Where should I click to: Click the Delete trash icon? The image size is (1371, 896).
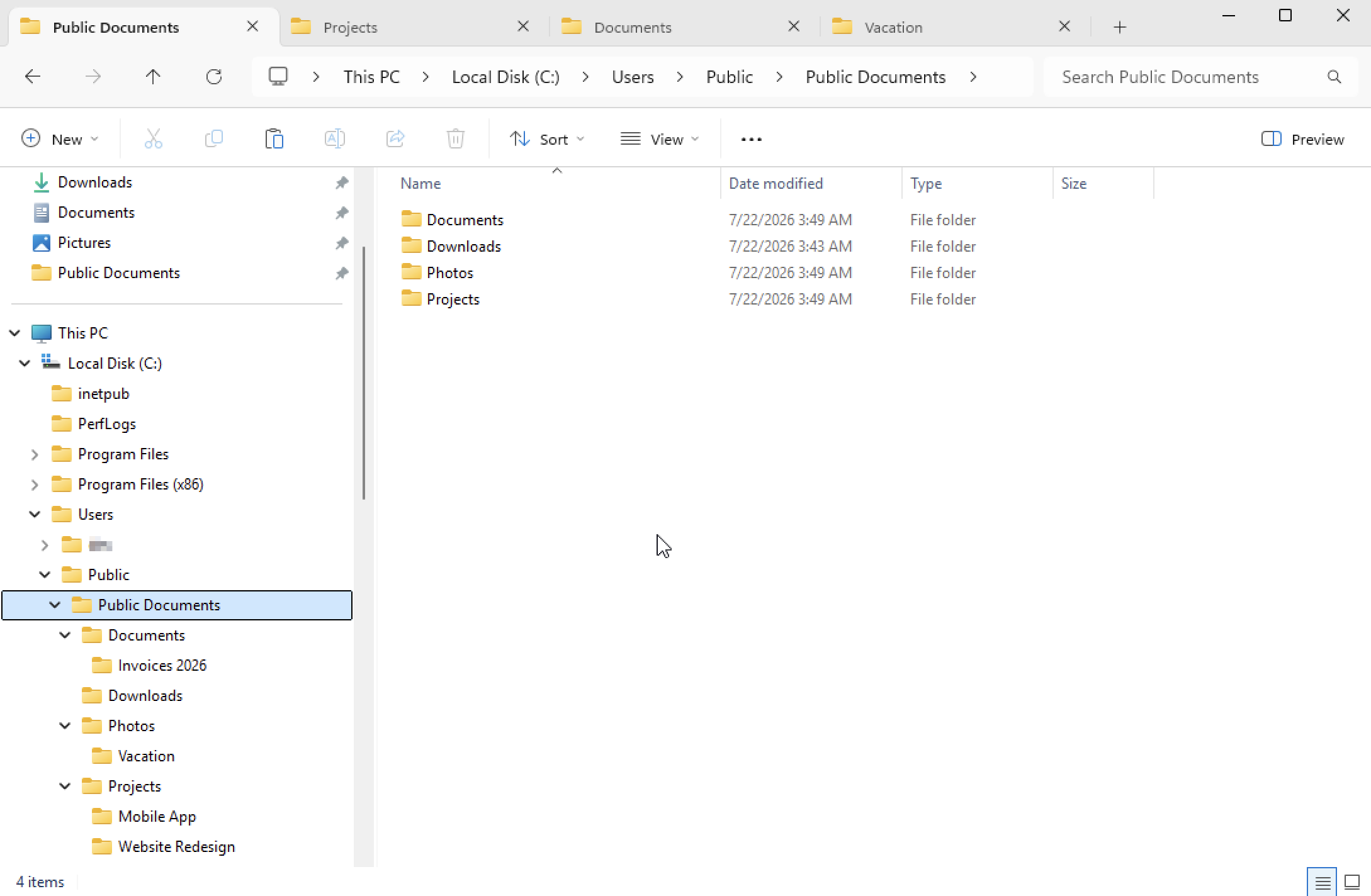456,138
